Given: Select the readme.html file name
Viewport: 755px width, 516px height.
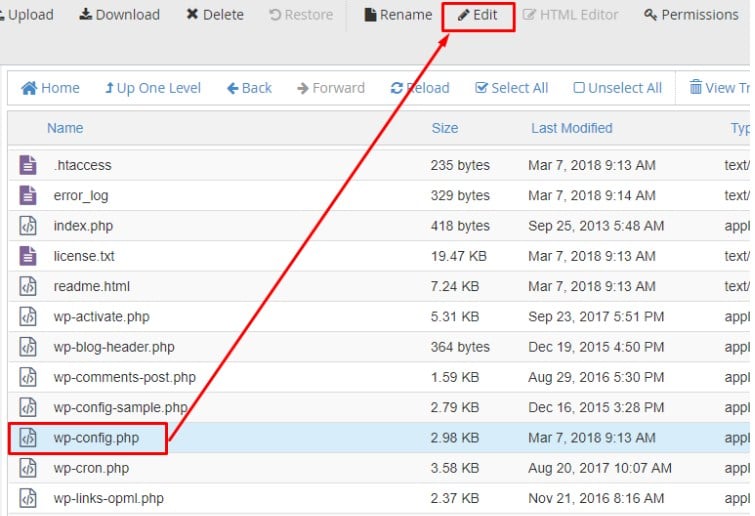Looking at the screenshot, I should tap(91, 286).
